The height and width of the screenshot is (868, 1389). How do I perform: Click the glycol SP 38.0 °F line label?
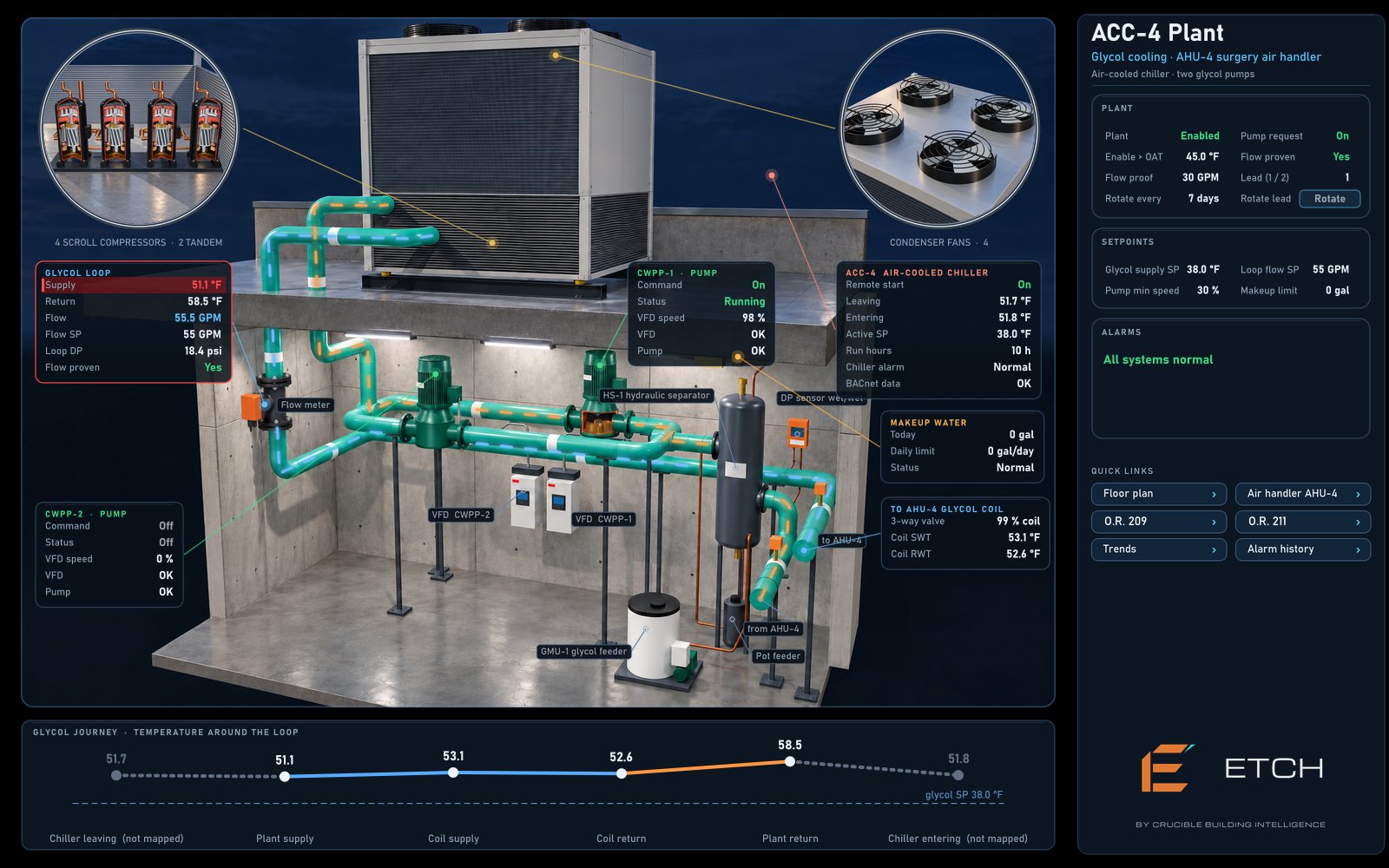964,795
